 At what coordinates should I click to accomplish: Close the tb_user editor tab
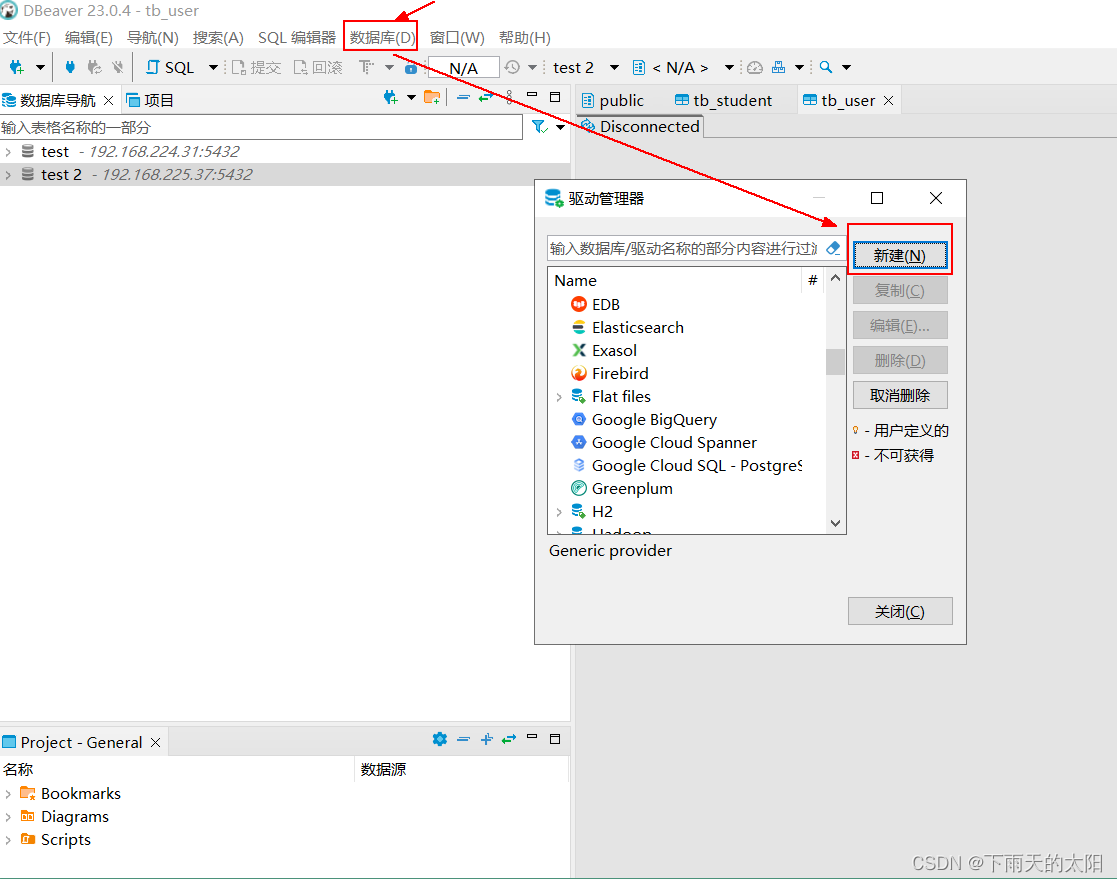(888, 101)
